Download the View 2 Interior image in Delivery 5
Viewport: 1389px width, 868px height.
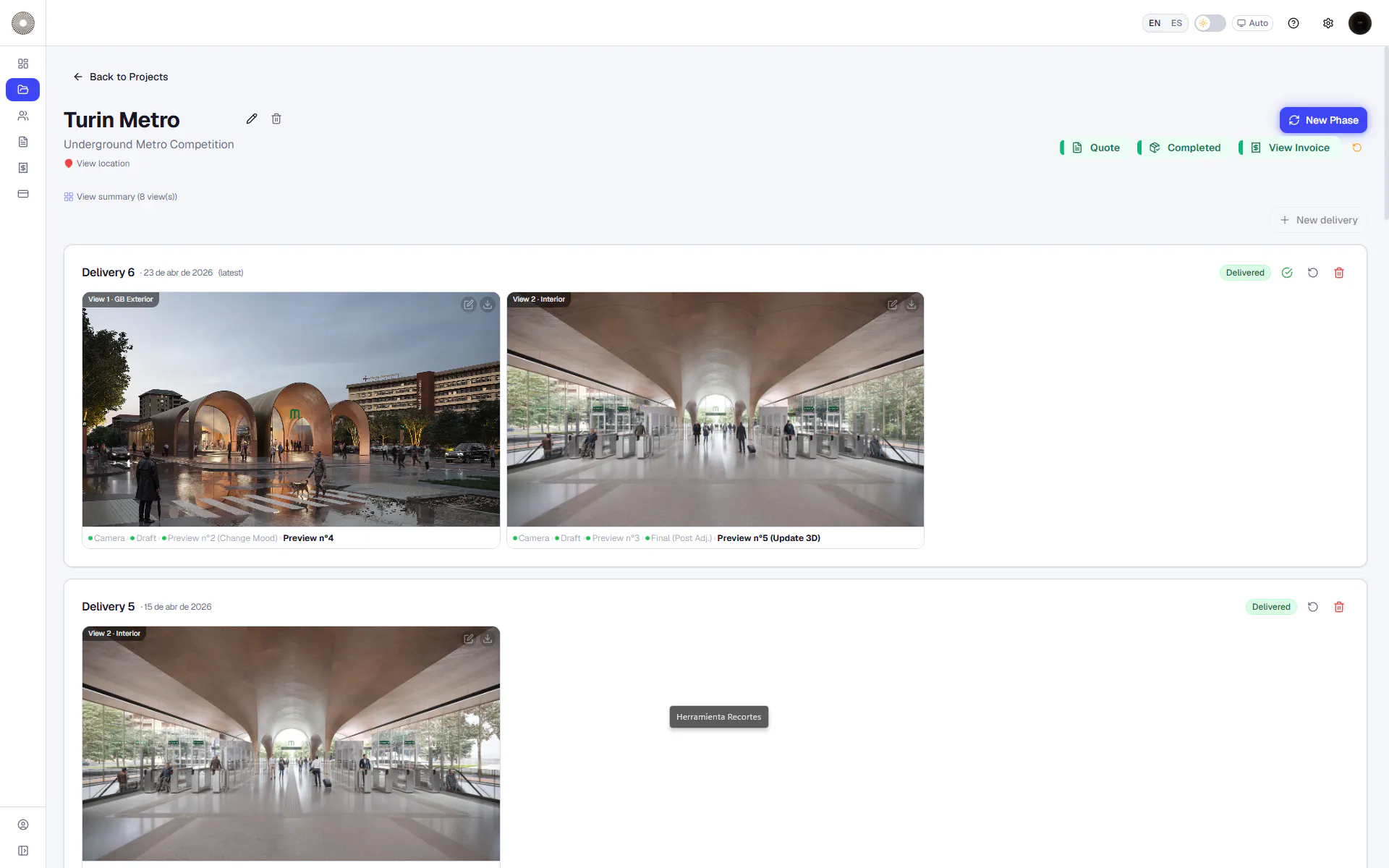coord(488,639)
